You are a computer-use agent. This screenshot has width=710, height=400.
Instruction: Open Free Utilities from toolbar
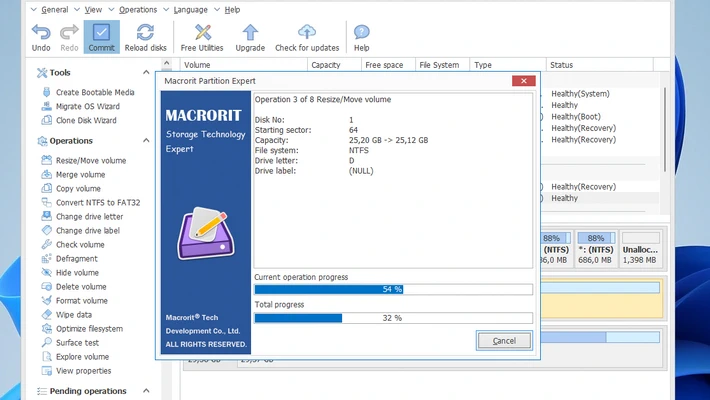click(x=202, y=37)
